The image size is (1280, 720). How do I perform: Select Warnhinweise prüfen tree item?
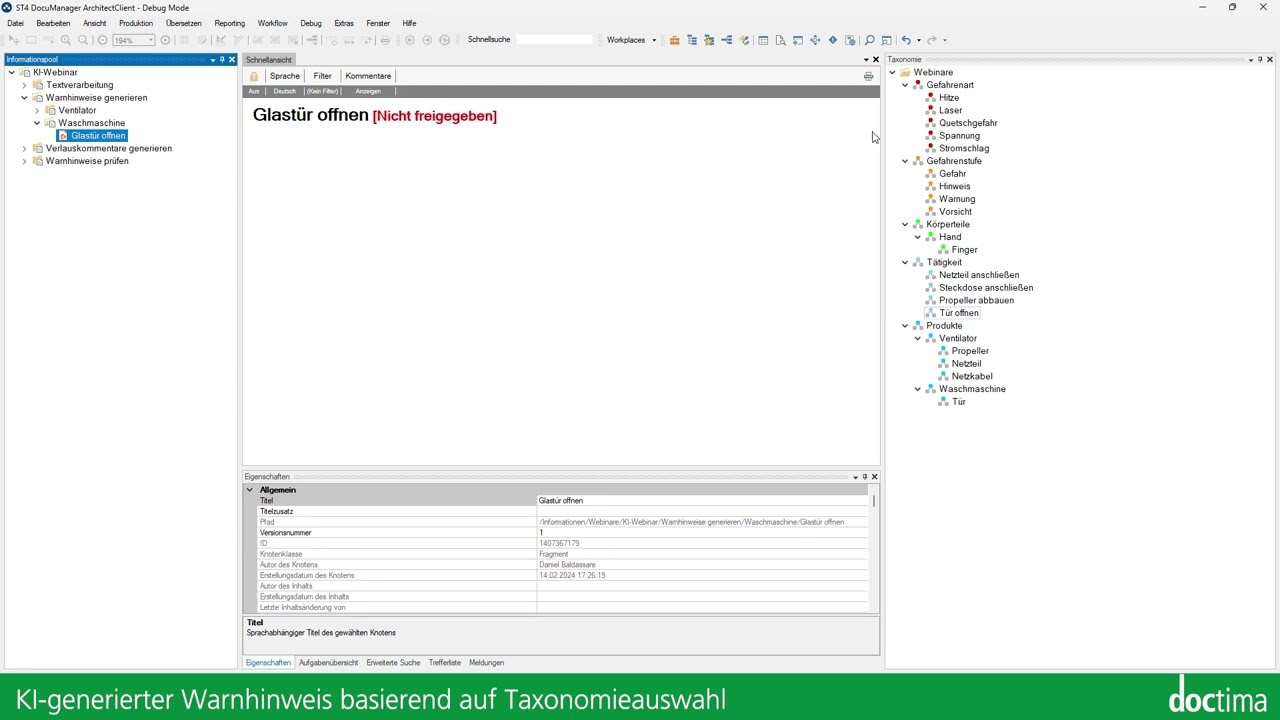pos(87,161)
